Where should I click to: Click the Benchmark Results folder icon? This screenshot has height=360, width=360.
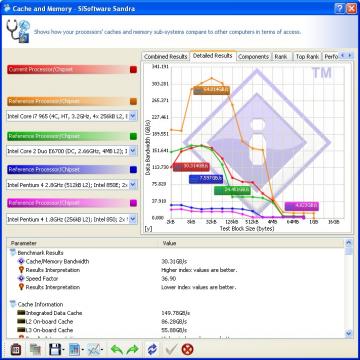point(13,253)
